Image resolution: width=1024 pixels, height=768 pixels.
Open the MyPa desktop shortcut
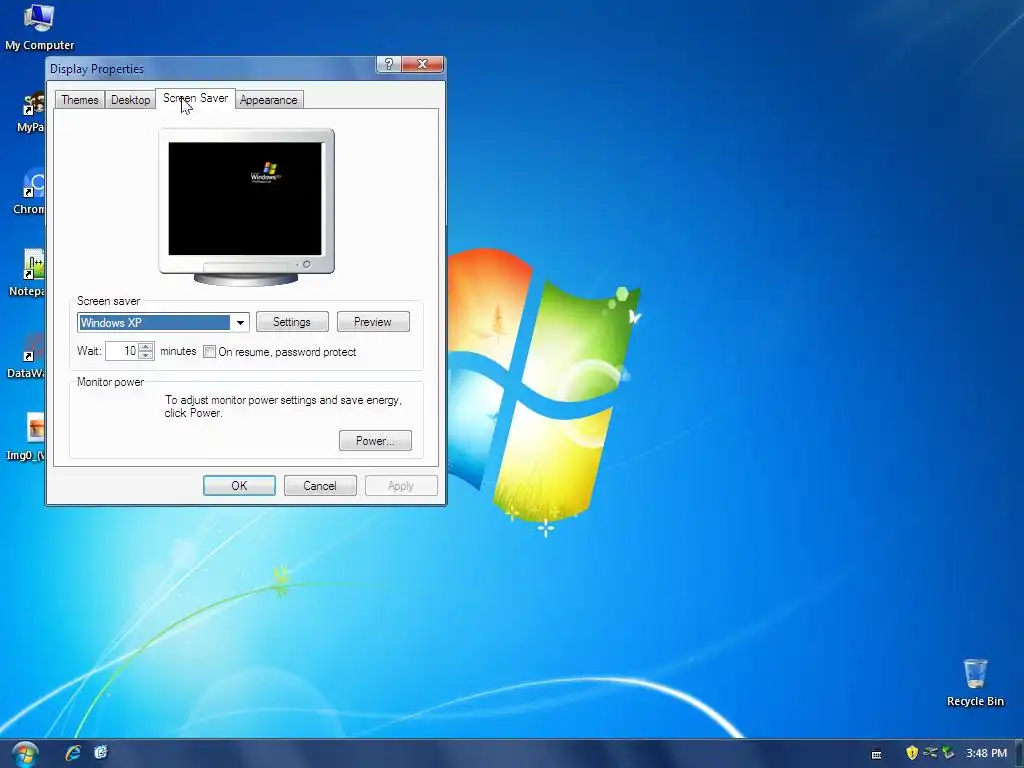(30, 111)
